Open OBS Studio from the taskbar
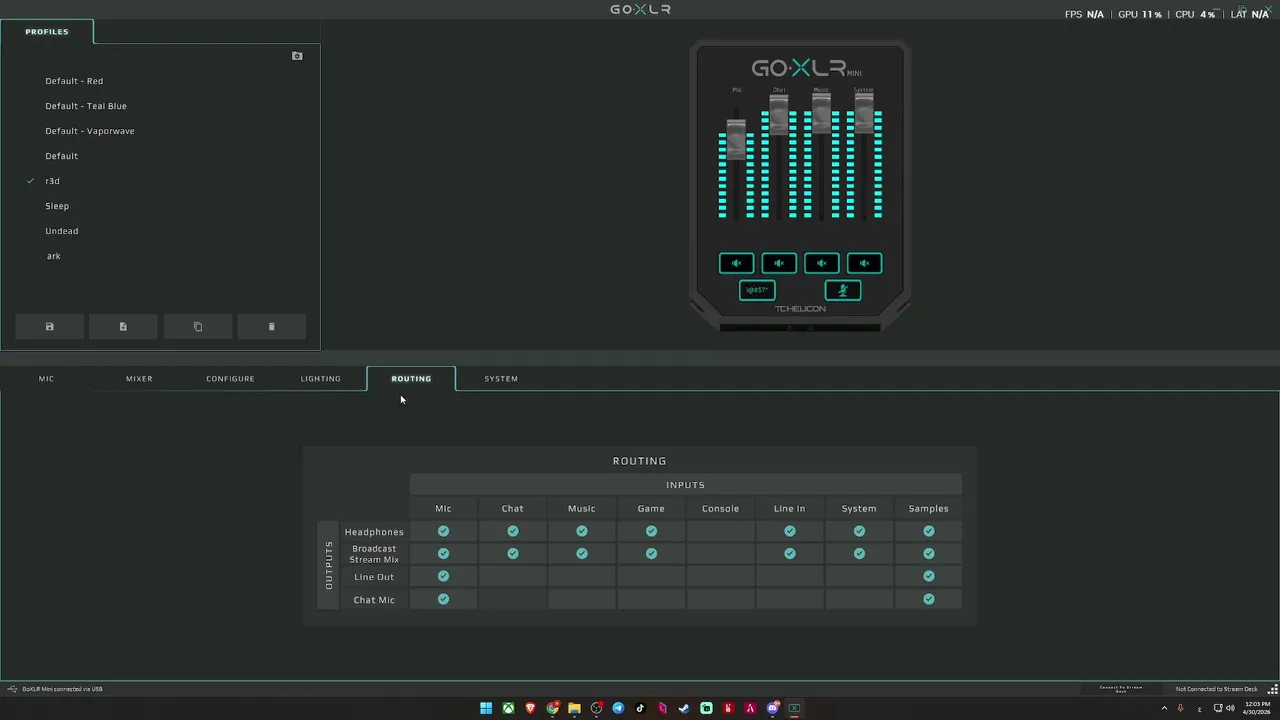The image size is (1280, 720). point(596,708)
